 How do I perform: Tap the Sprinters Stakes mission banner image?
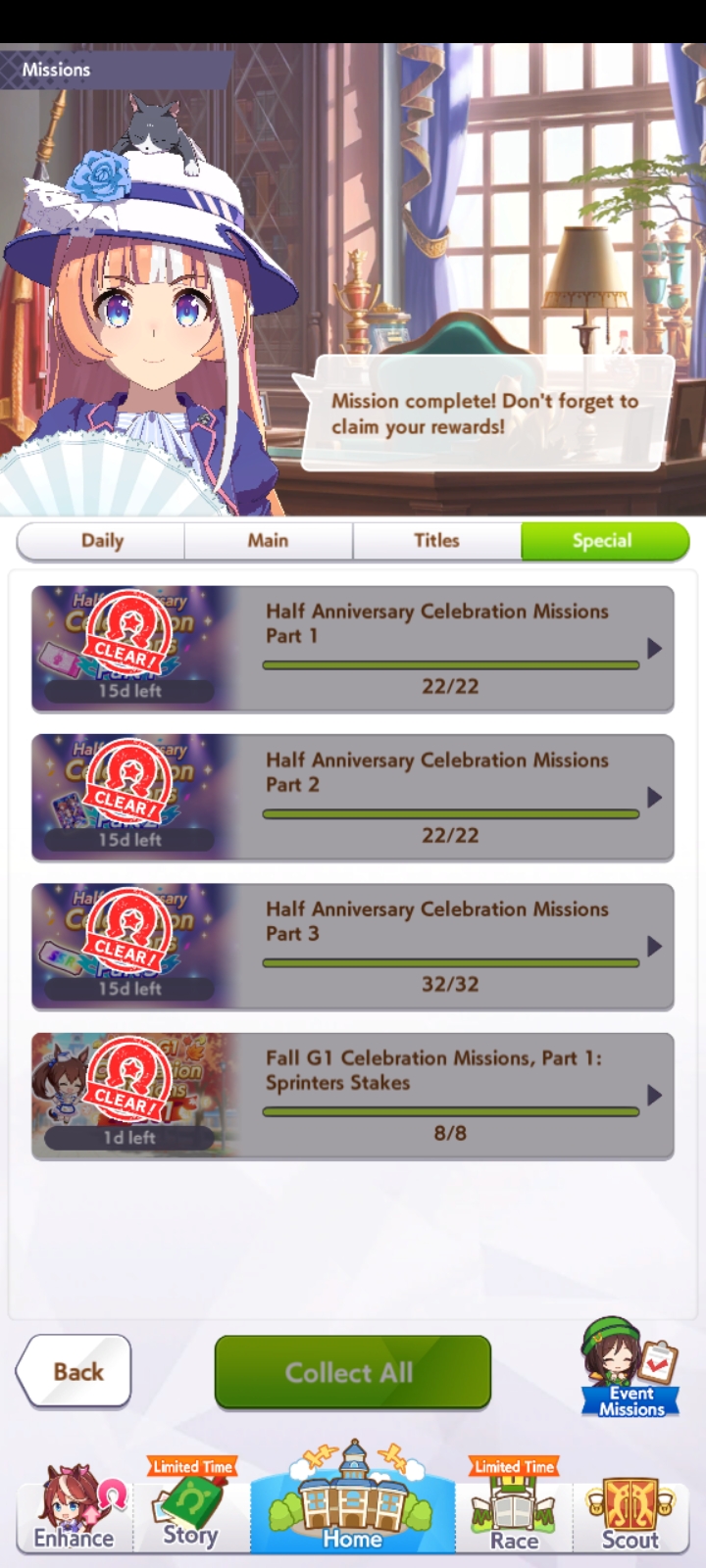point(132,1095)
